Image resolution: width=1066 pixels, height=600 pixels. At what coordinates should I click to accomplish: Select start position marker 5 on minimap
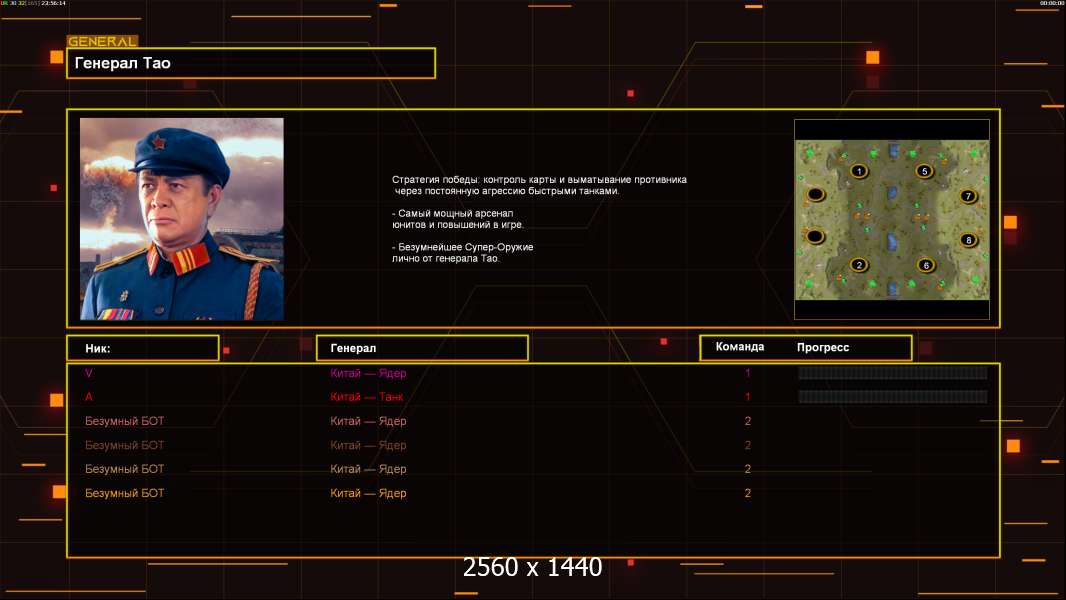(x=924, y=171)
